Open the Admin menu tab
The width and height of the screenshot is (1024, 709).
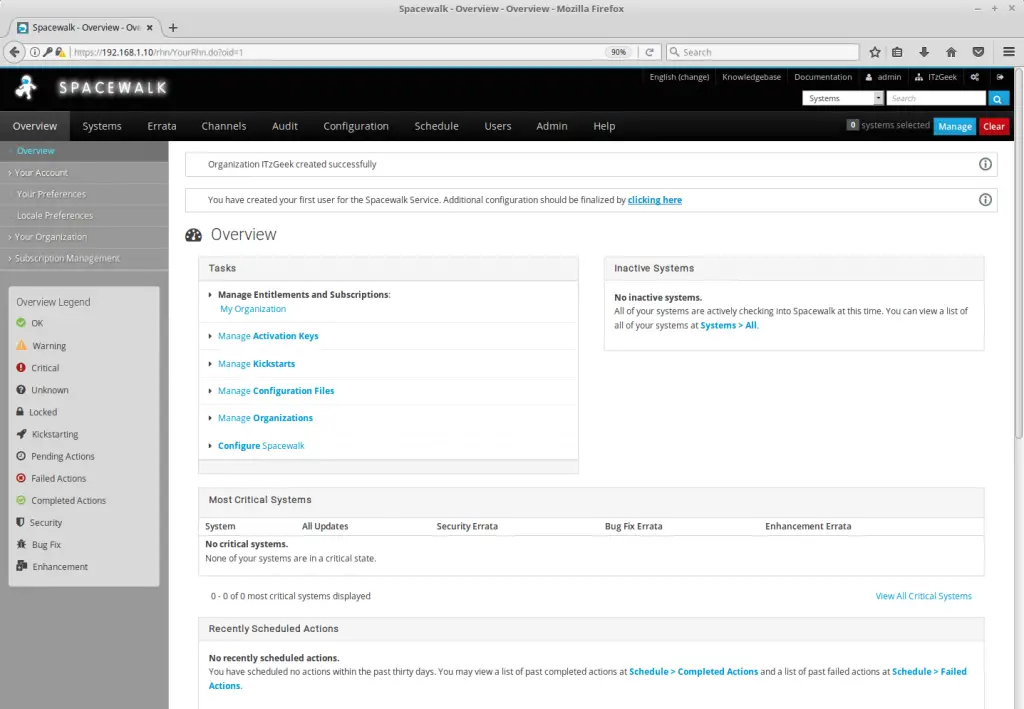[x=552, y=126]
